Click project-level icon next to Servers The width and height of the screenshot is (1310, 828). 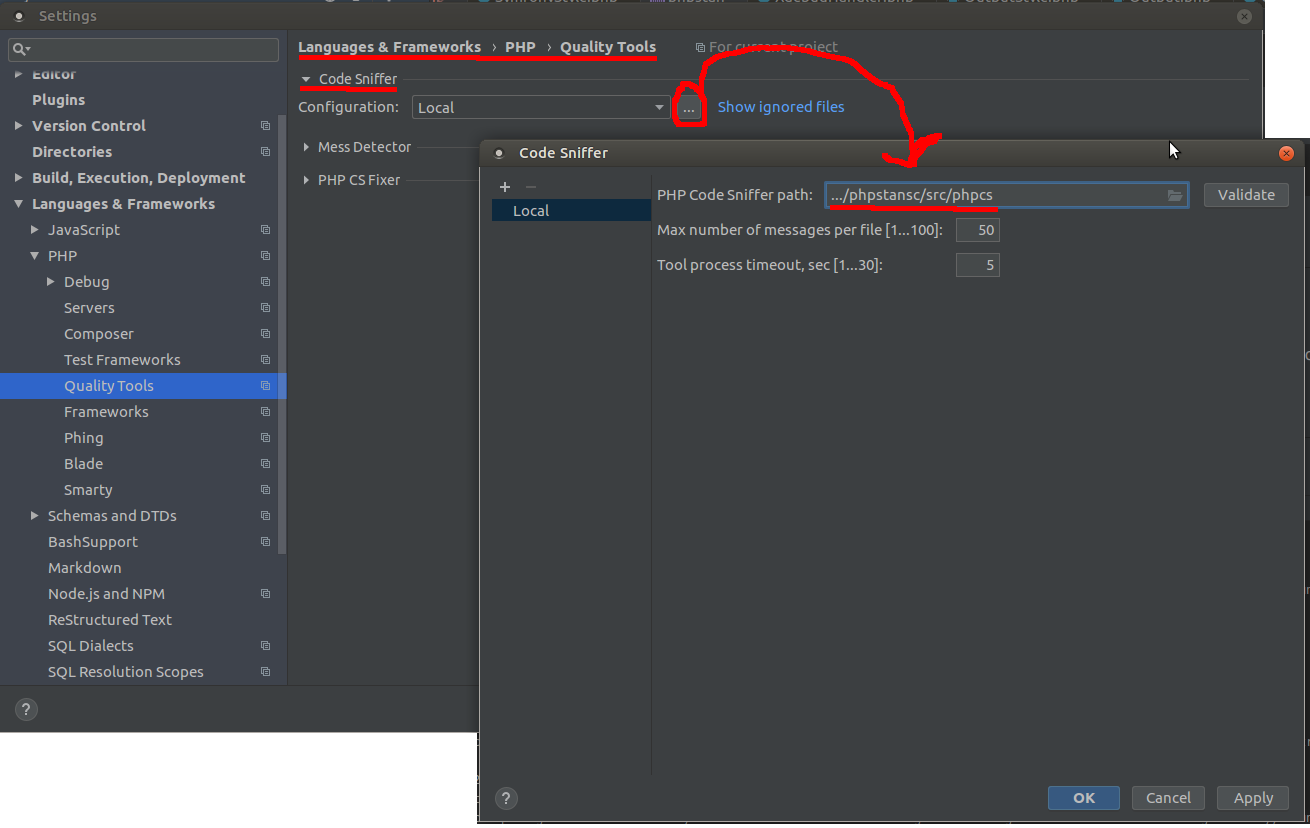point(265,308)
